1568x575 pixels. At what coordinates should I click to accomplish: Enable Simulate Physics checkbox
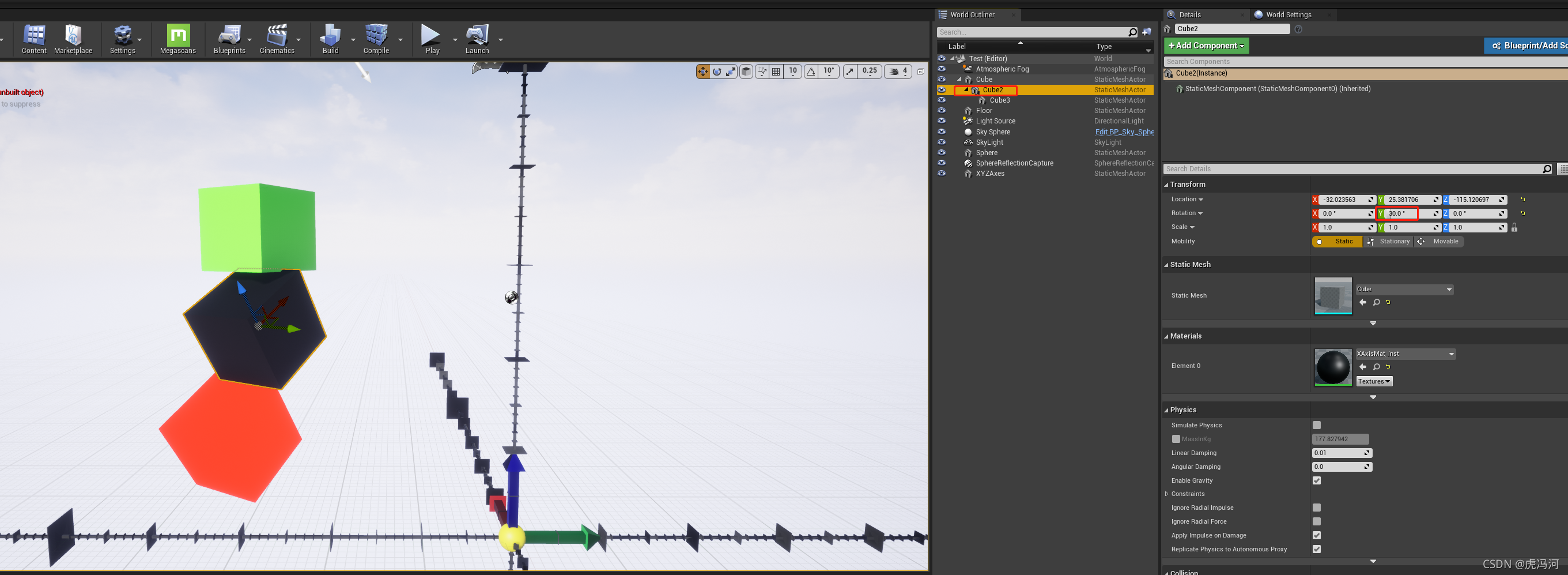pyautogui.click(x=1317, y=426)
